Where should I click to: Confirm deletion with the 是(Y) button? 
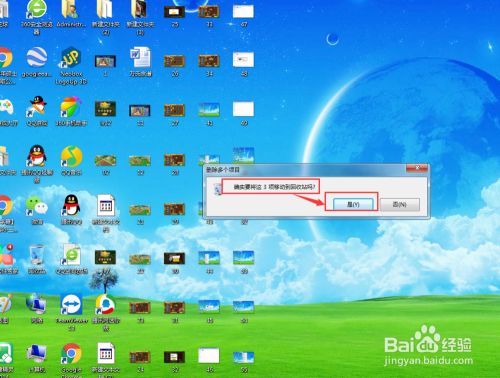[x=353, y=204]
